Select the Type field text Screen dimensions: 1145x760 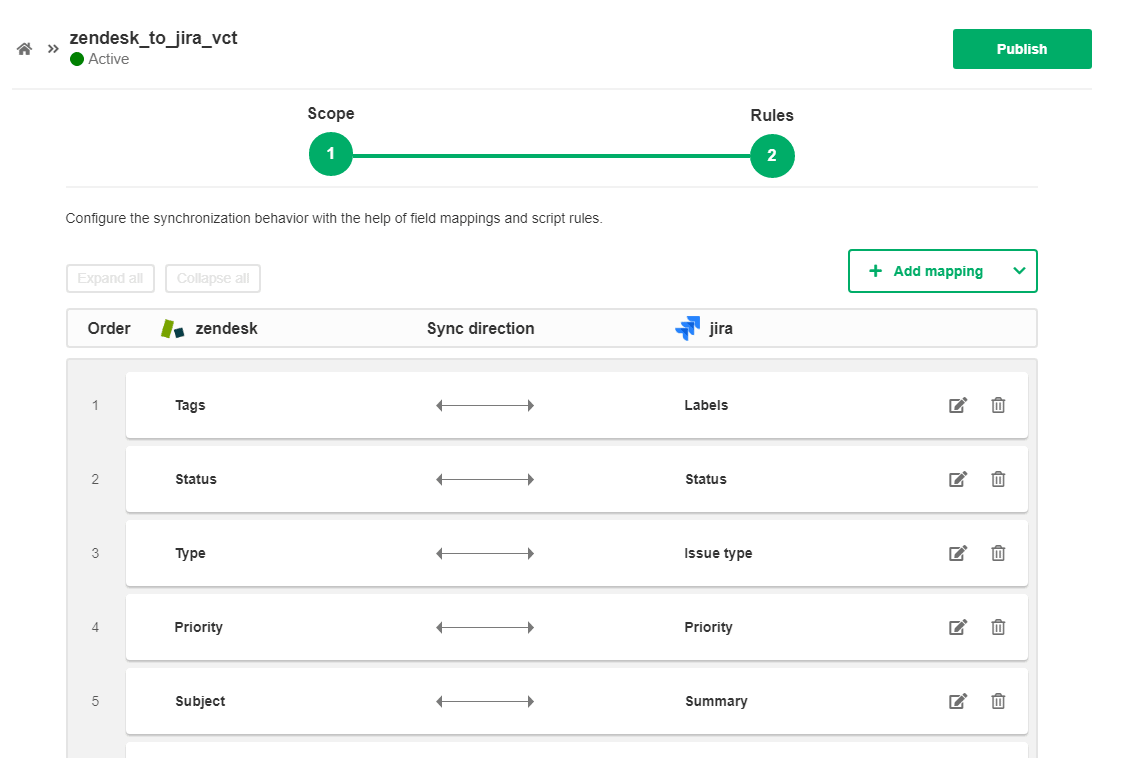tap(190, 553)
